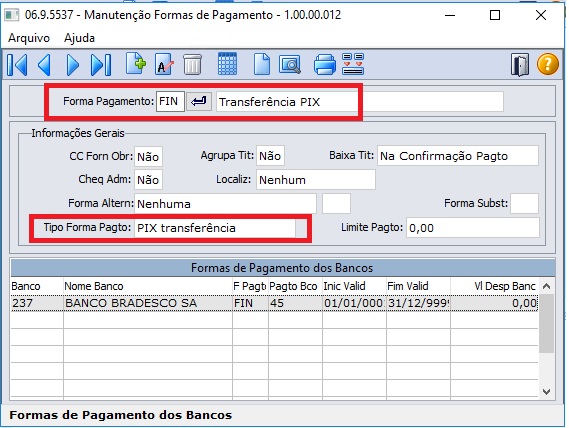Click the grid vertical scrollbar thumb
This screenshot has width=569, height=428.
point(546,323)
